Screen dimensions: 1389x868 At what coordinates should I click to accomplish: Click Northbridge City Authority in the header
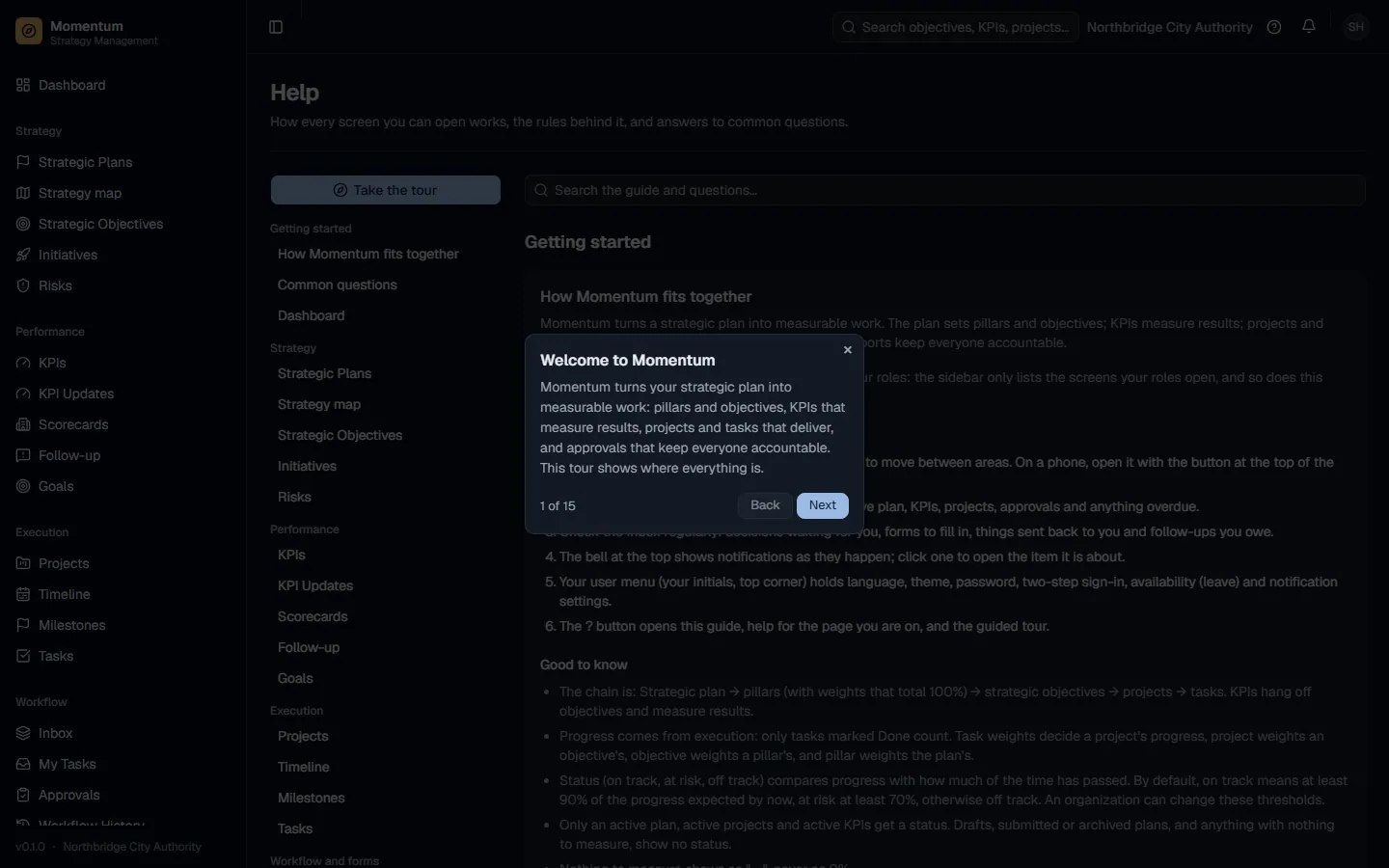(x=1169, y=27)
